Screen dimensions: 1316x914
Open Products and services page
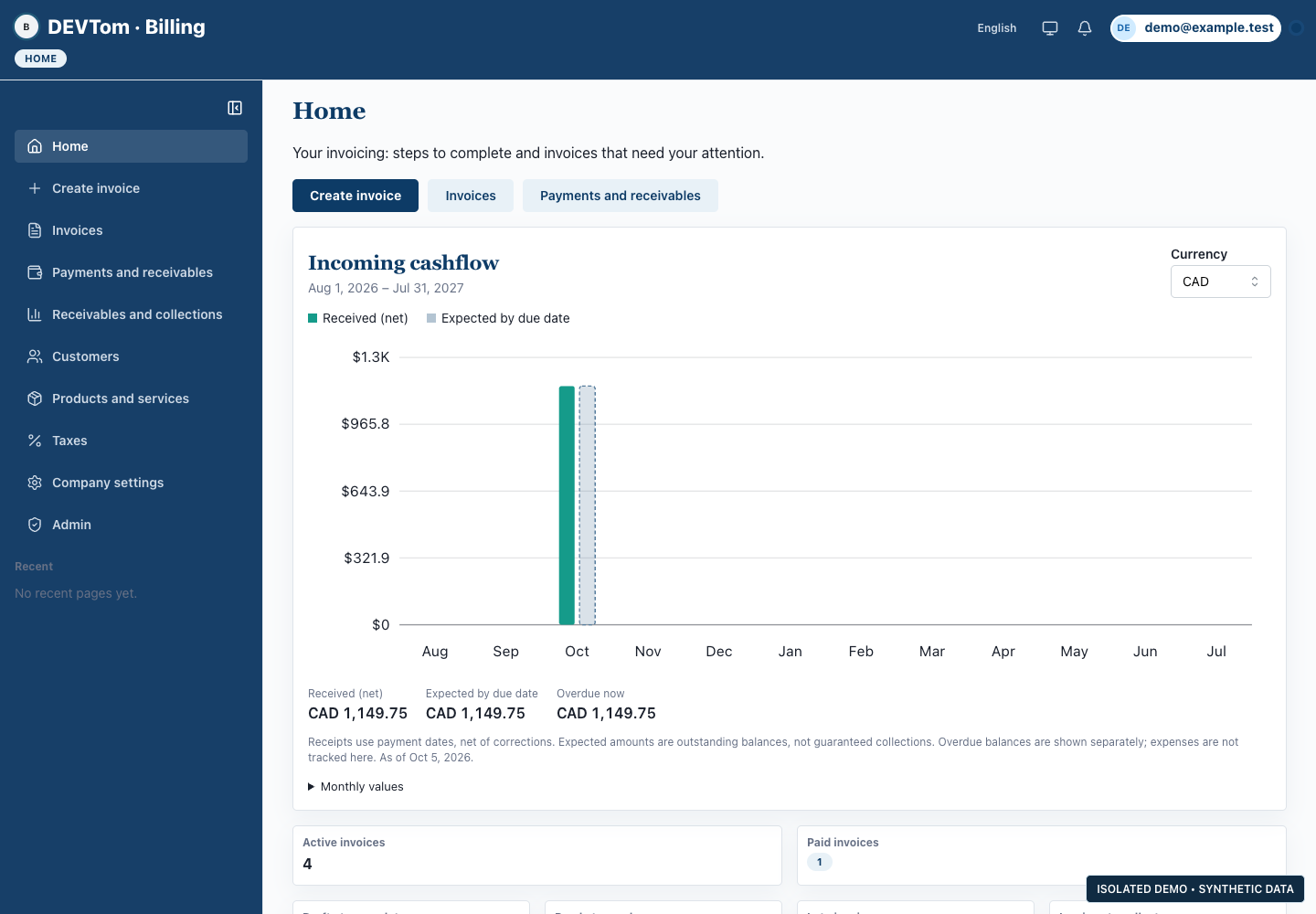tap(131, 399)
